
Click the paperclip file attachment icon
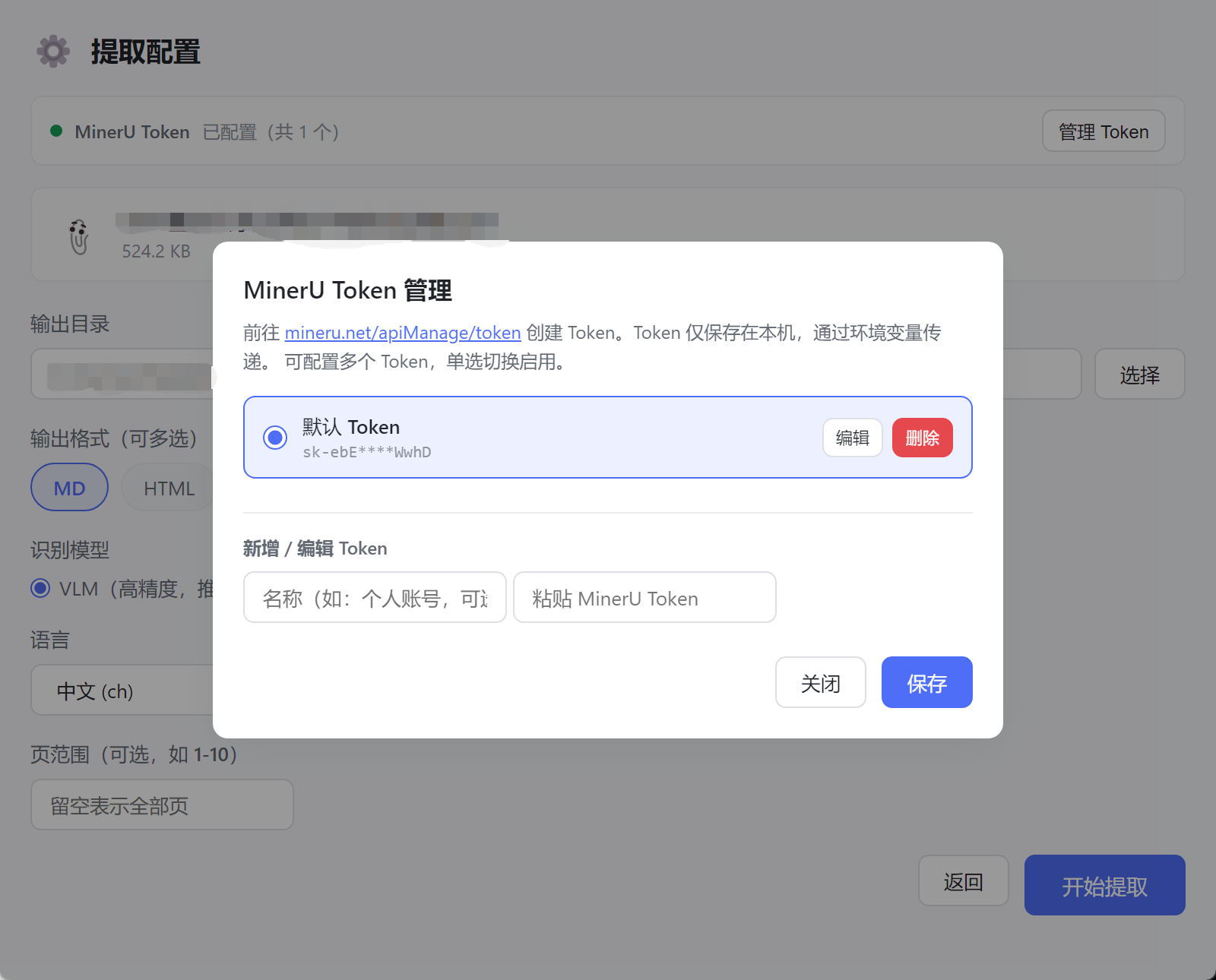point(78,237)
